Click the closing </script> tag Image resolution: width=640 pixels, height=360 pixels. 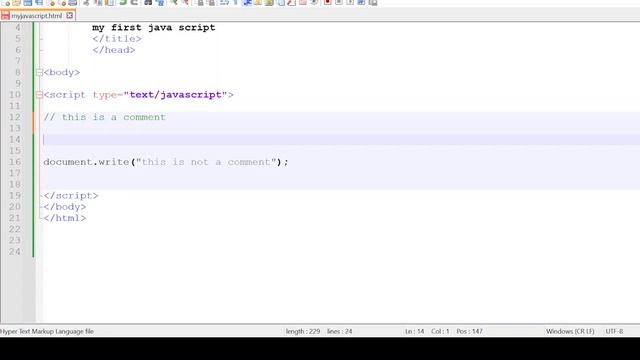click(x=71, y=196)
